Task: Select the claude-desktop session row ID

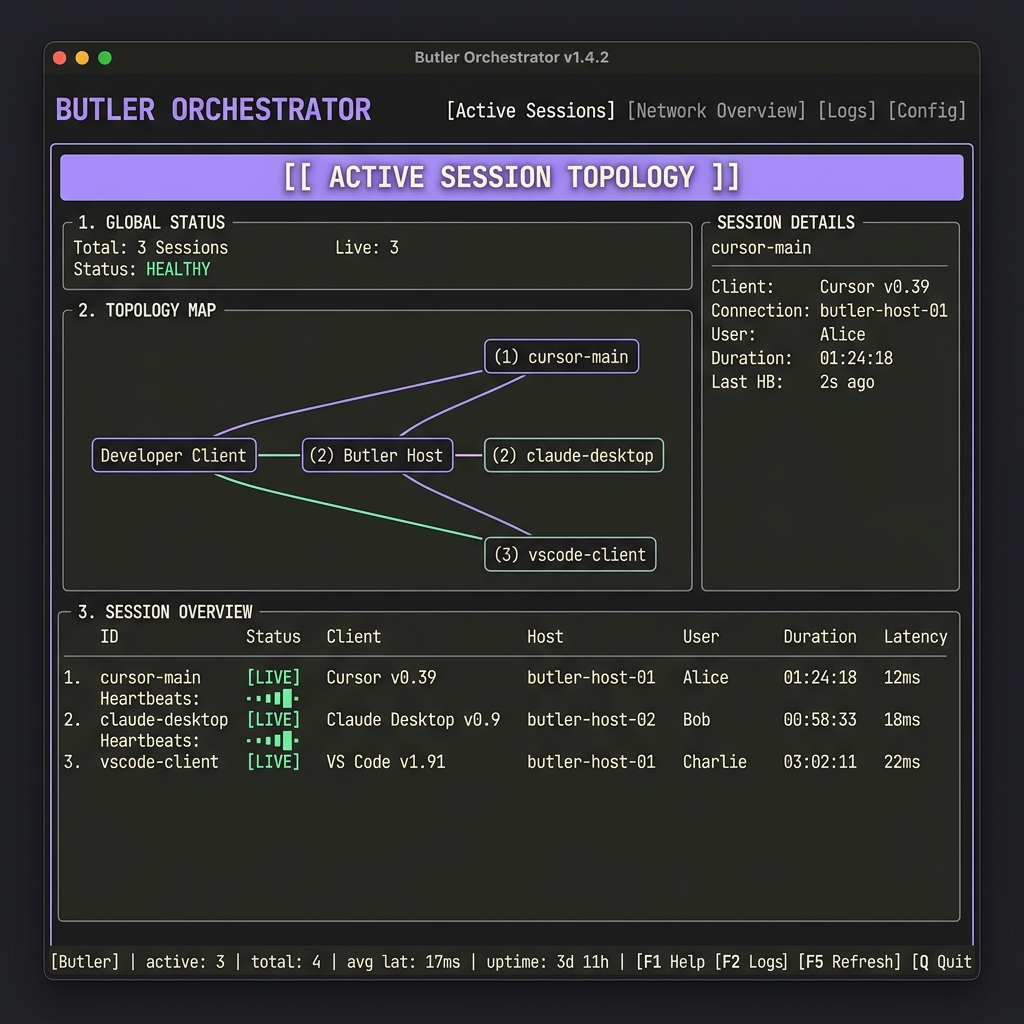Action: 164,720
